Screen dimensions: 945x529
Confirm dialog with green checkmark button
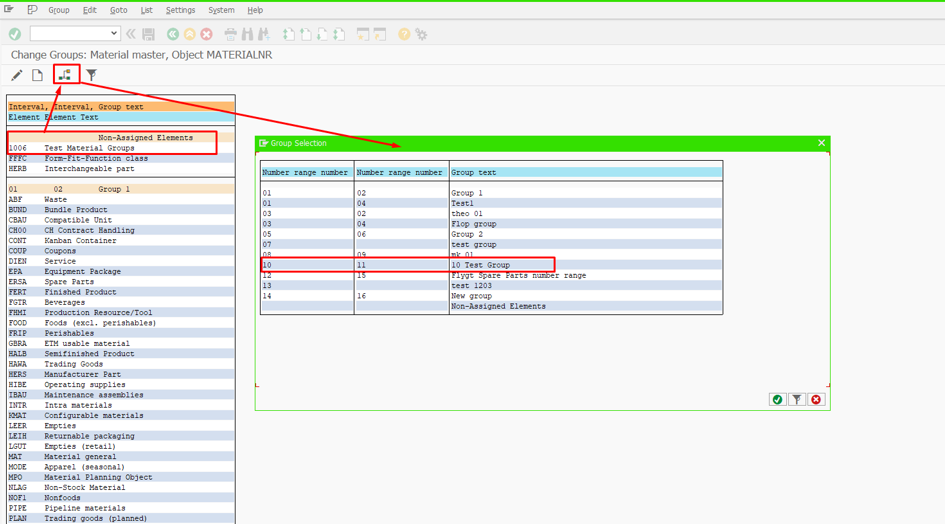point(777,400)
